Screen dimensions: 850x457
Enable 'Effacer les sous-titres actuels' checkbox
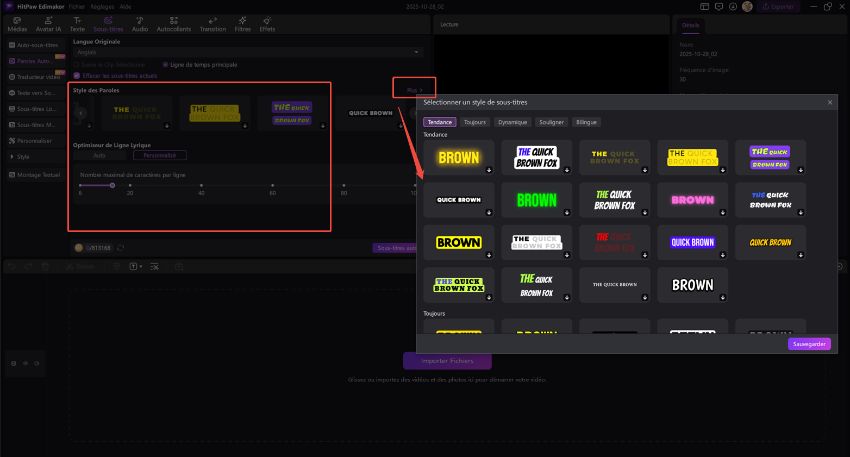pyautogui.click(x=77, y=75)
